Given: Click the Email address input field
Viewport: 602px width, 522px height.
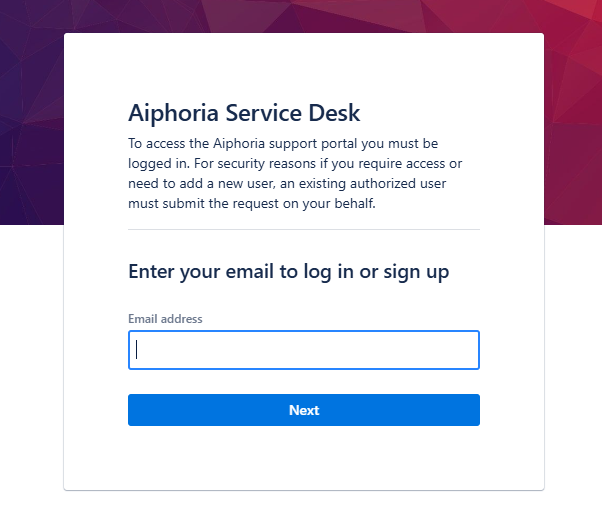Looking at the screenshot, I should click(303, 350).
